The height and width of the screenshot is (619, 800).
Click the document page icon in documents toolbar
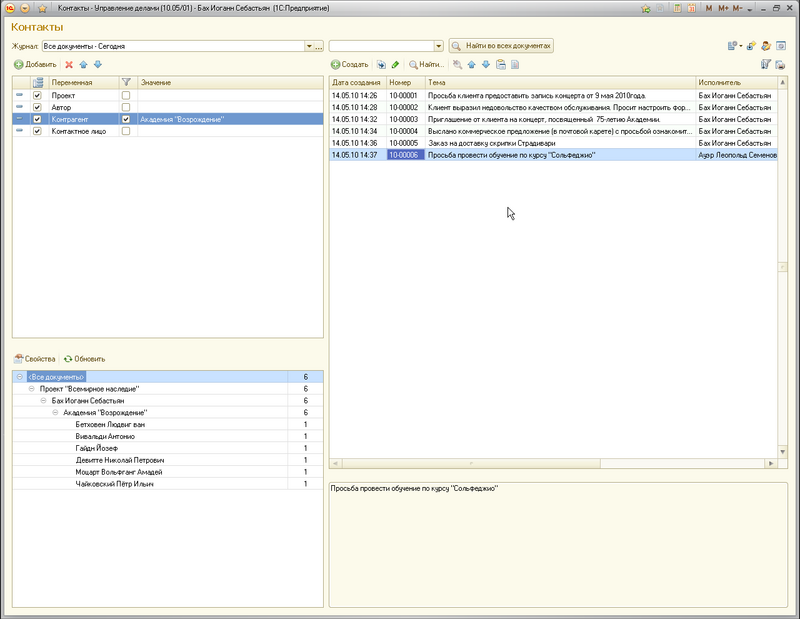(515, 64)
